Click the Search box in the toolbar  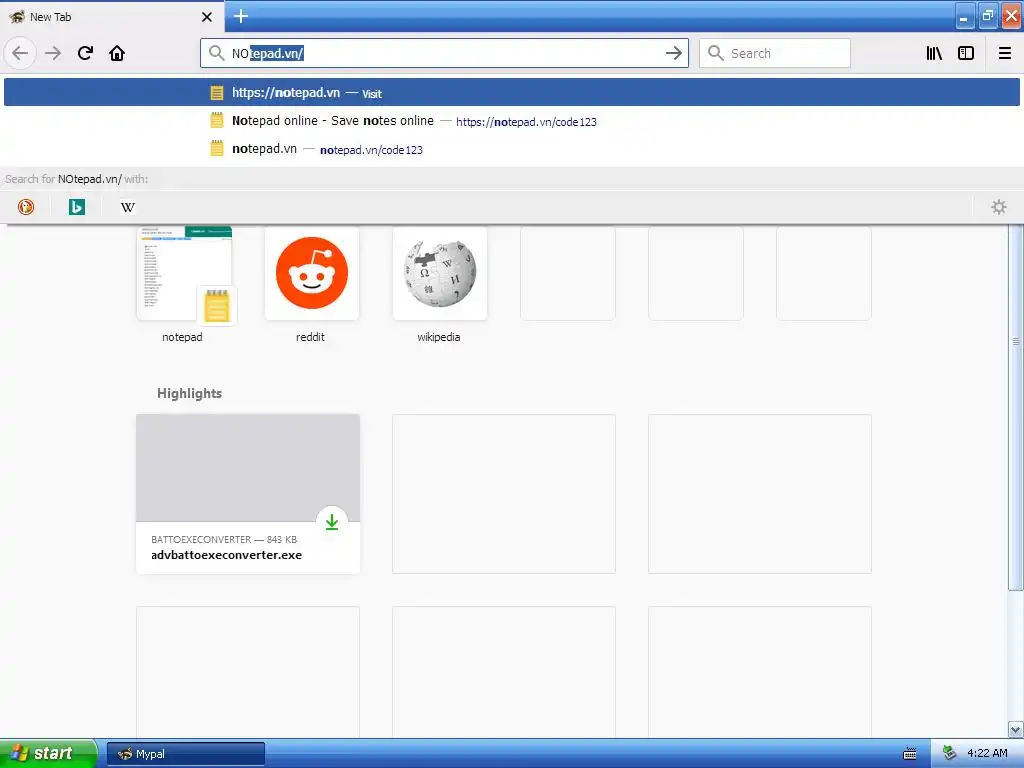775,53
